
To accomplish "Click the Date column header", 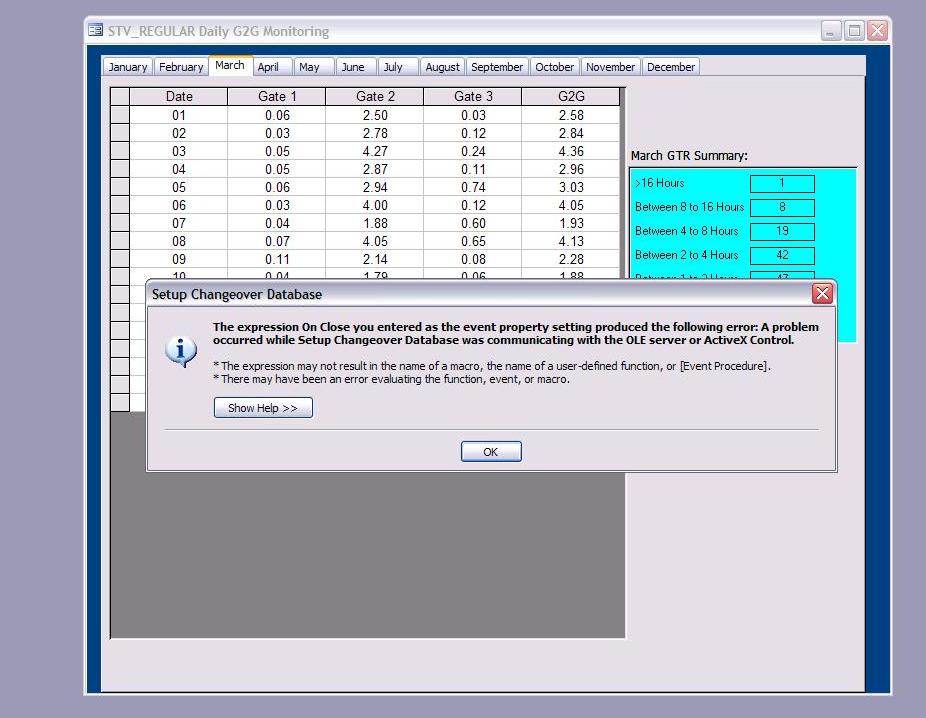I will pos(179,96).
